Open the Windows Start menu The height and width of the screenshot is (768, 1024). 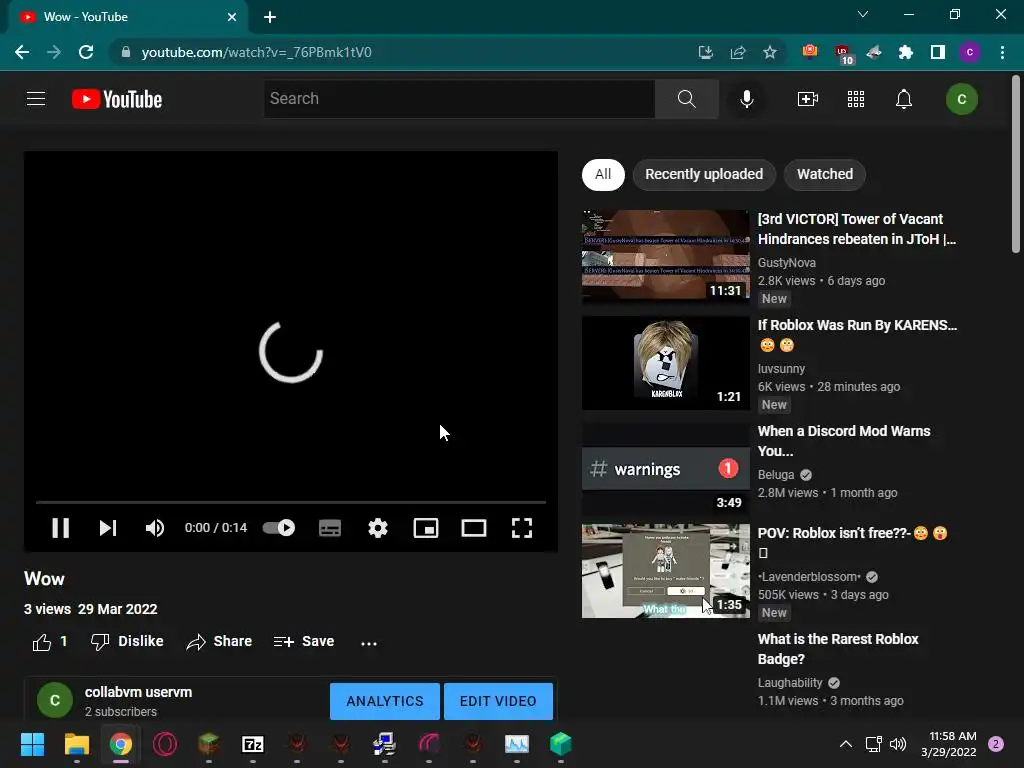pyautogui.click(x=32, y=744)
